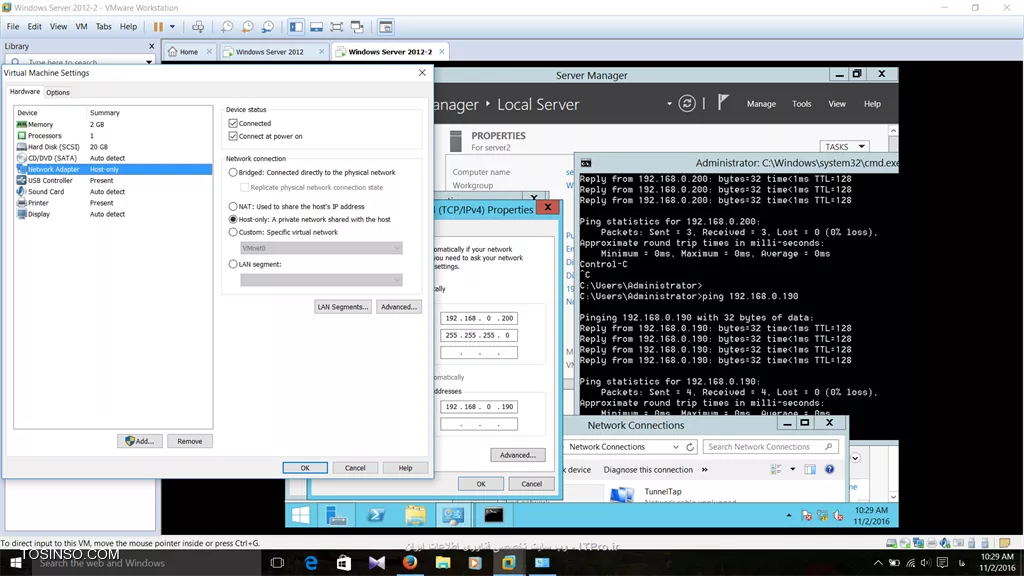This screenshot has height=576, width=1024.
Task: Toggle the Show library toolbar icon
Action: 296,27
